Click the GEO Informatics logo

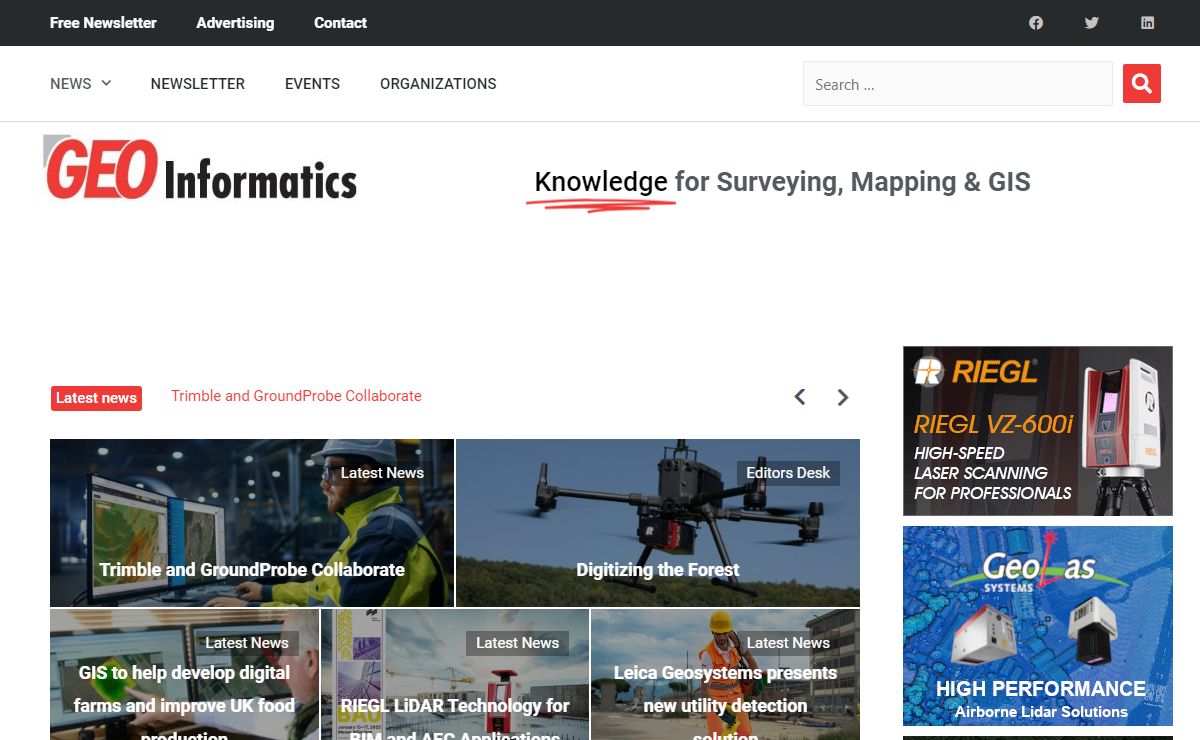(x=200, y=168)
